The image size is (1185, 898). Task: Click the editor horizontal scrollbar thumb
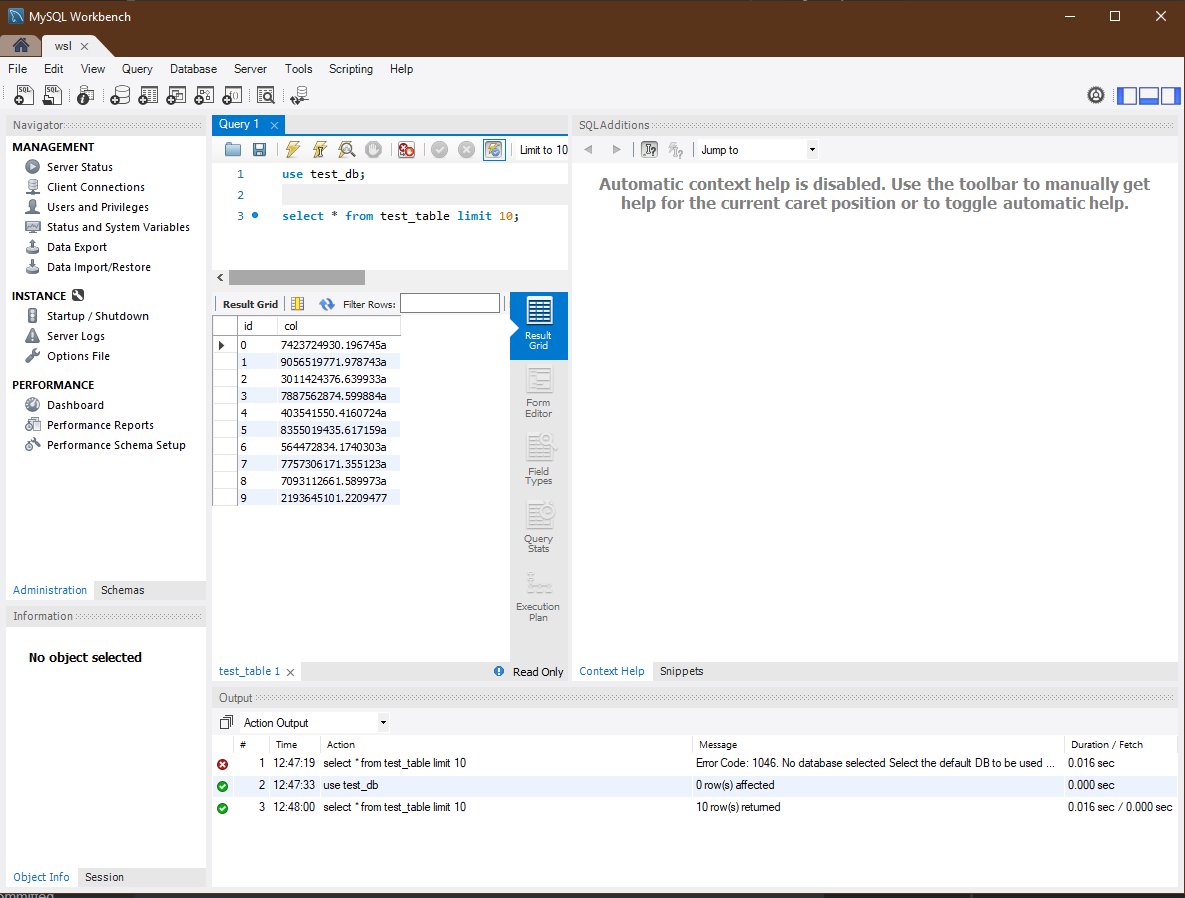(297, 277)
